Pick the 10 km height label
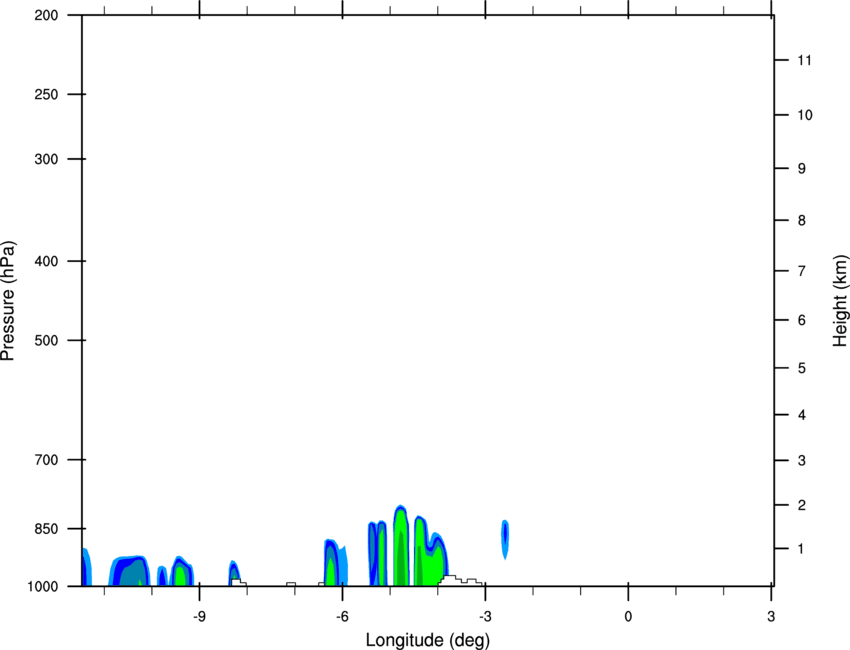Screen dimensions: 850x650 click(x=805, y=115)
